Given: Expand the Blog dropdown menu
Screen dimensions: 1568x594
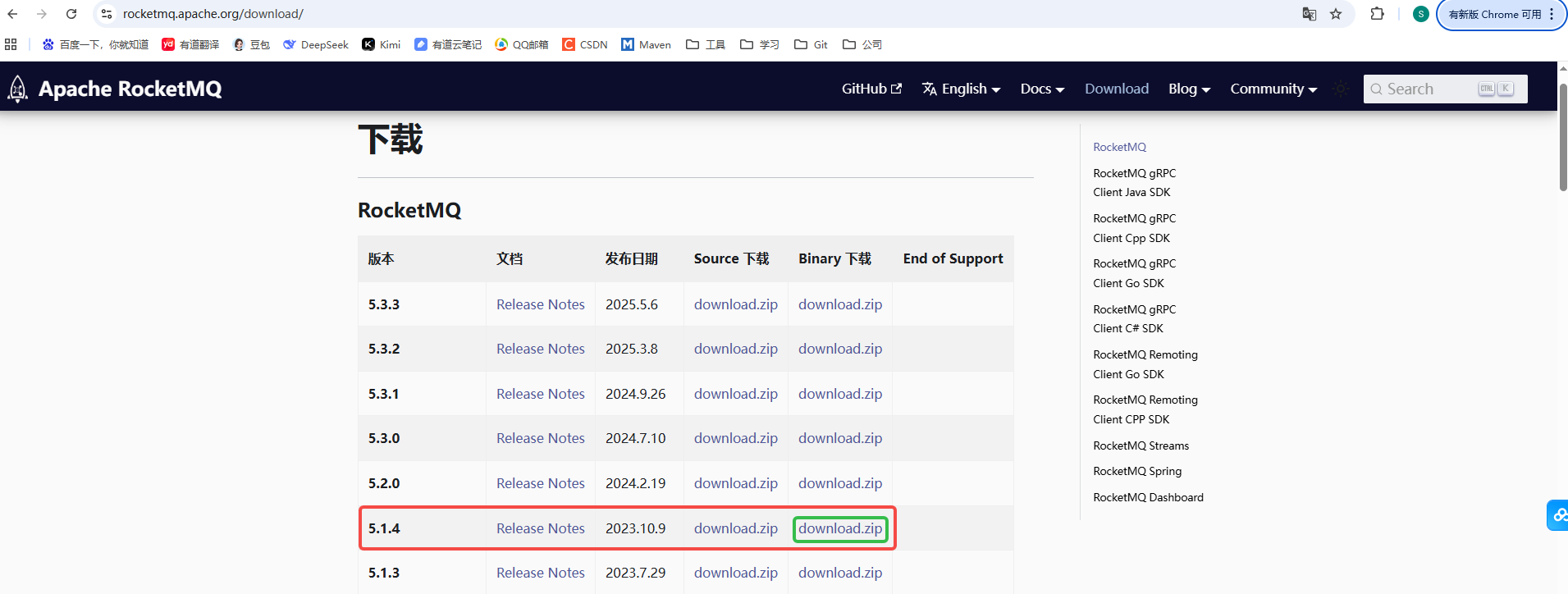Looking at the screenshot, I should click(x=1189, y=89).
